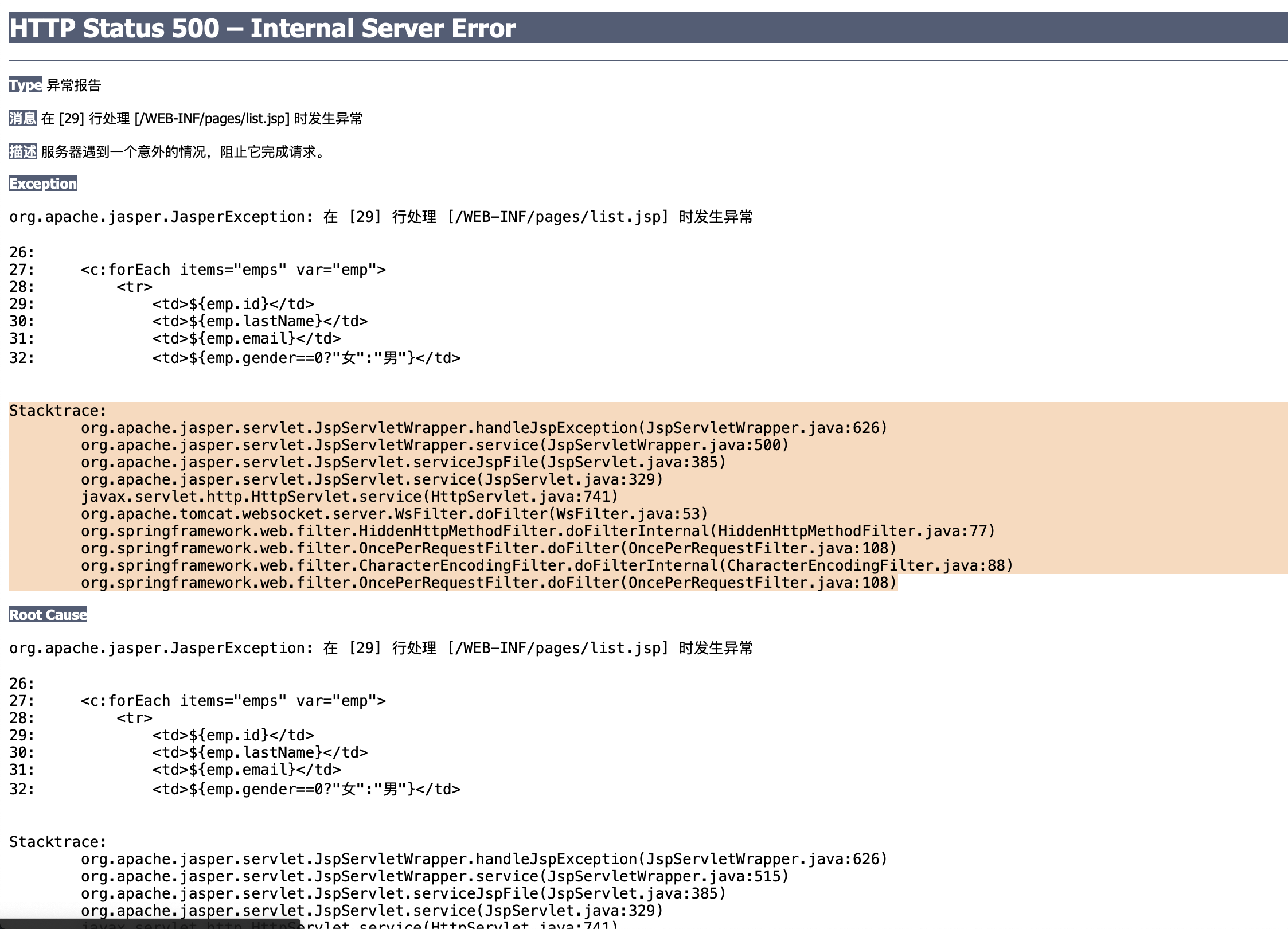Image resolution: width=1288 pixels, height=929 pixels.
Task: Click the 消息 label badge
Action: (x=23, y=119)
